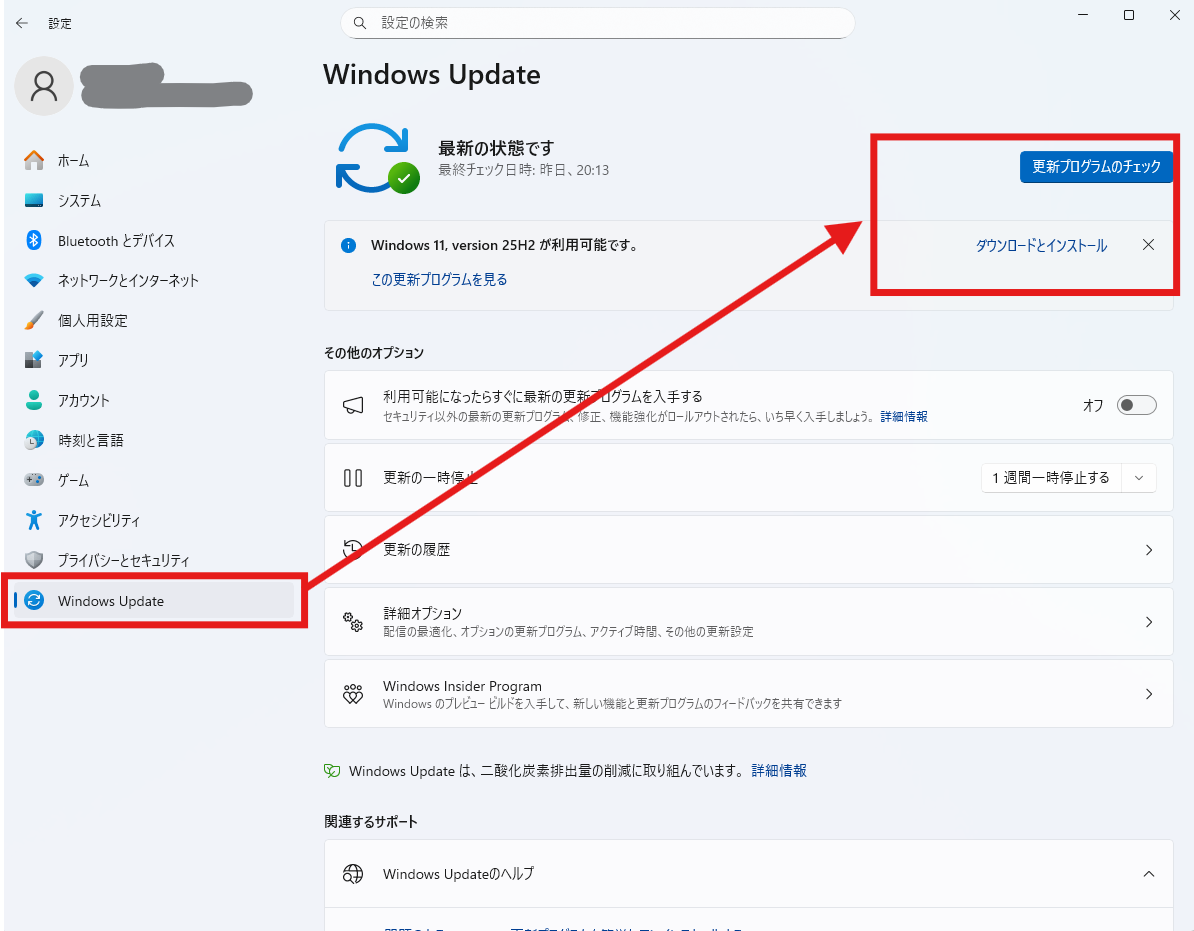The width and height of the screenshot is (1194, 931).
Task: Open 更新の履歴 row
Action: pyautogui.click(x=748, y=550)
